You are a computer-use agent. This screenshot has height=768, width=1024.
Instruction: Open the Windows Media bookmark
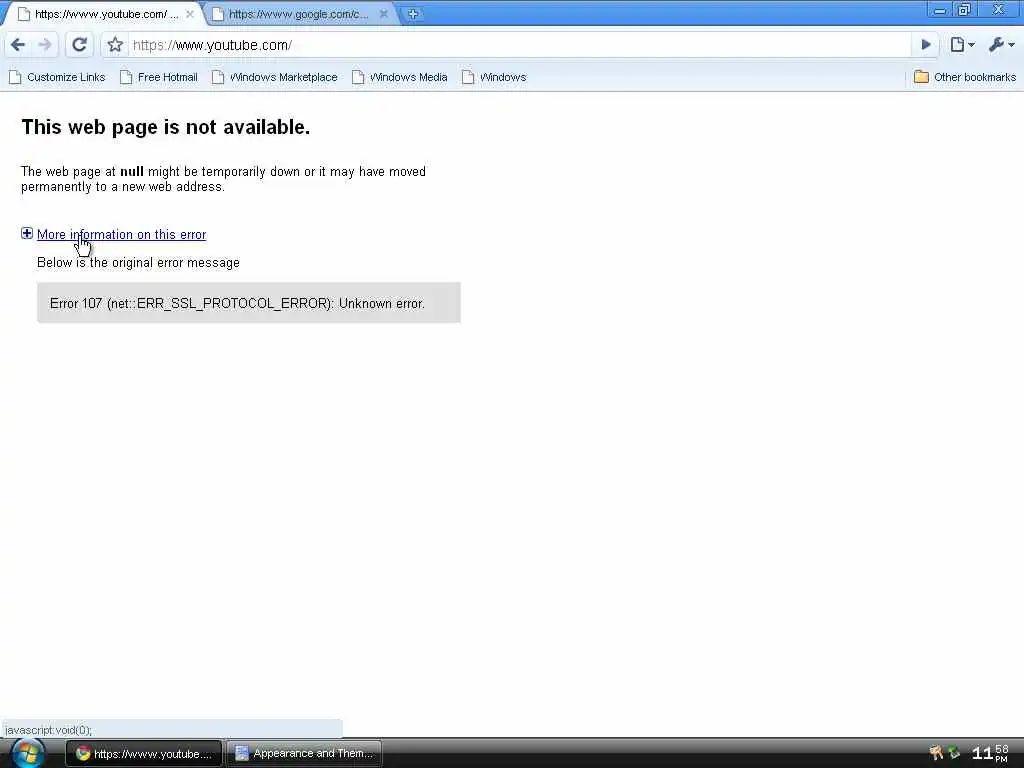(400, 77)
